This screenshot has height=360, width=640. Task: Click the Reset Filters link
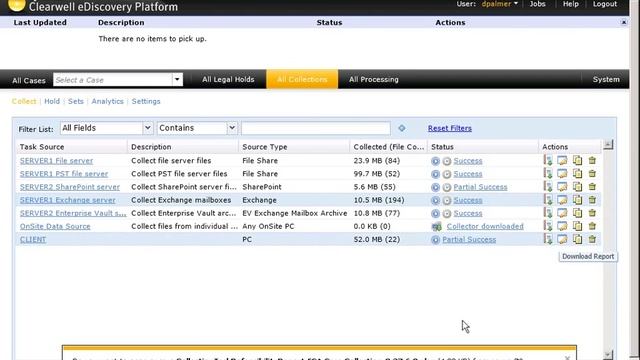click(x=449, y=128)
